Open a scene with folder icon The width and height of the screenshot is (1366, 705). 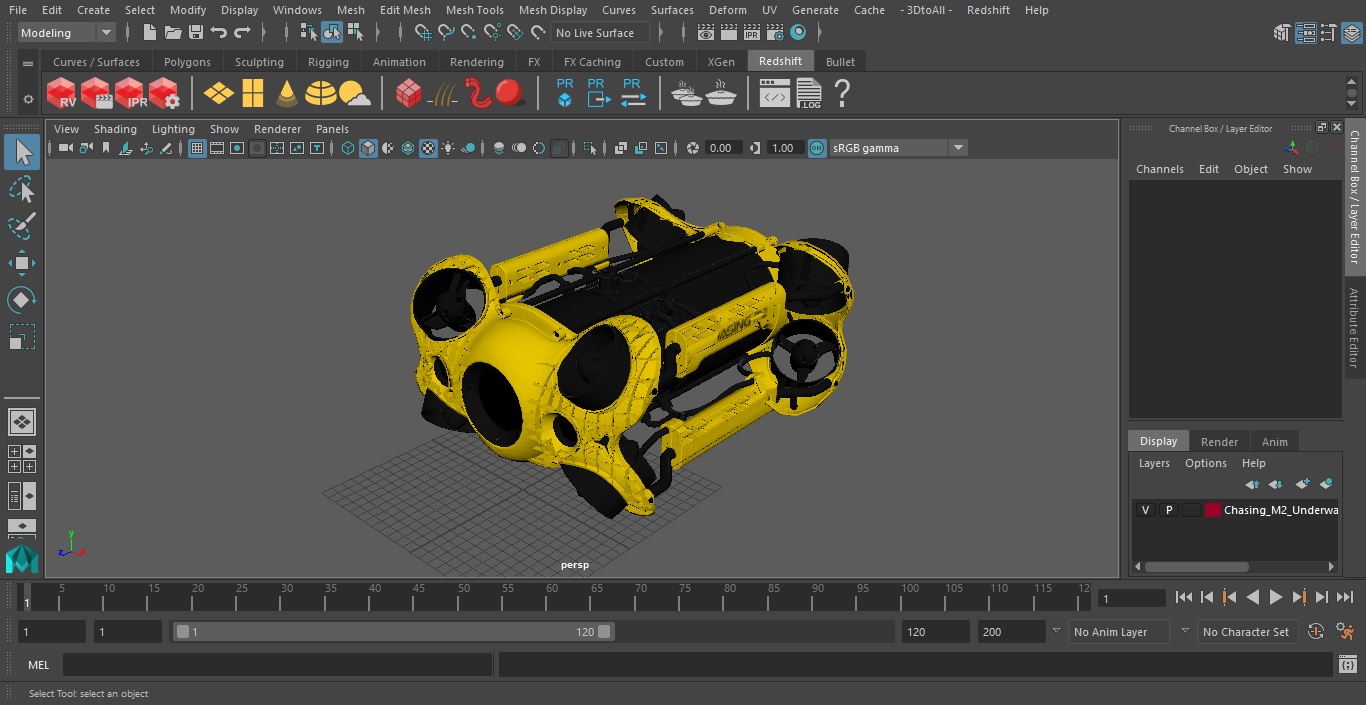coord(173,33)
